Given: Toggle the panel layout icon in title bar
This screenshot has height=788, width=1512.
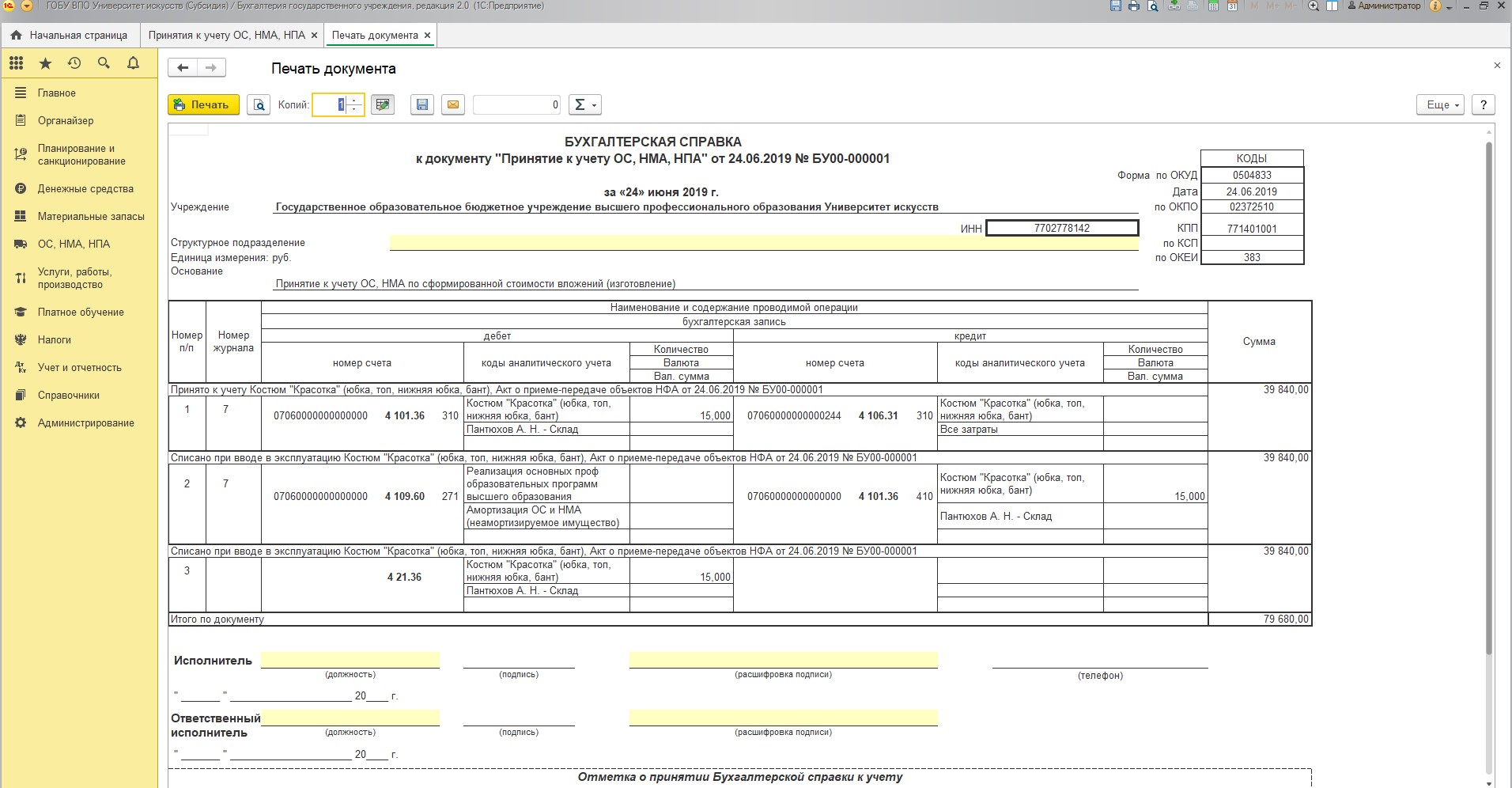Looking at the screenshot, I should [1332, 6].
